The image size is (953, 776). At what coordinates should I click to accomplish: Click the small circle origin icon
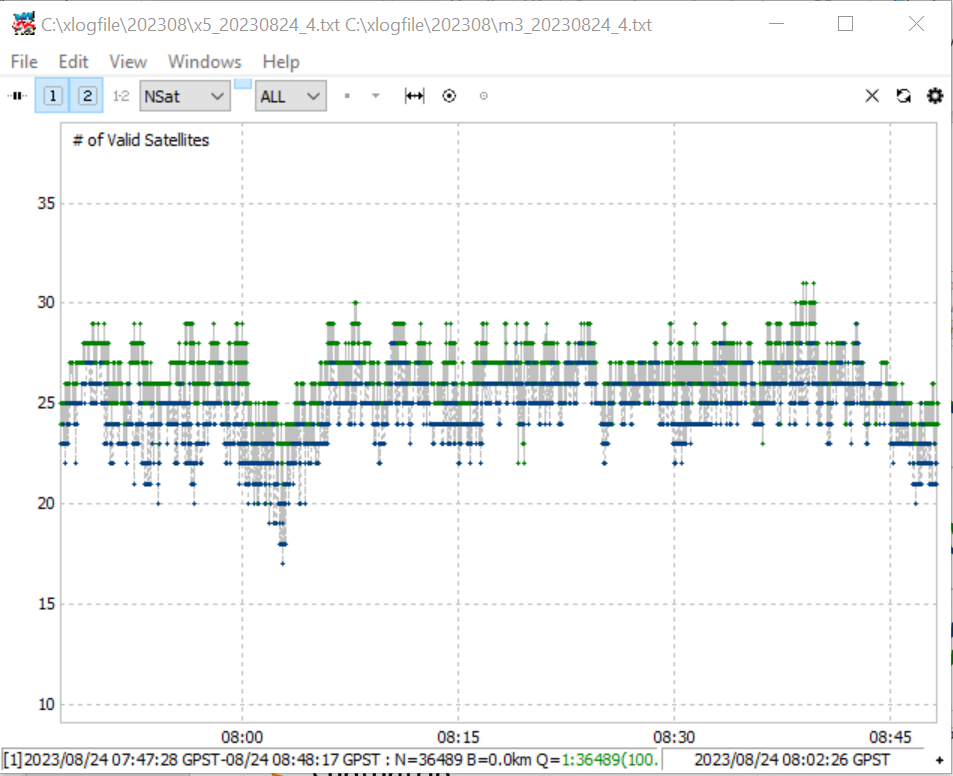coord(483,95)
